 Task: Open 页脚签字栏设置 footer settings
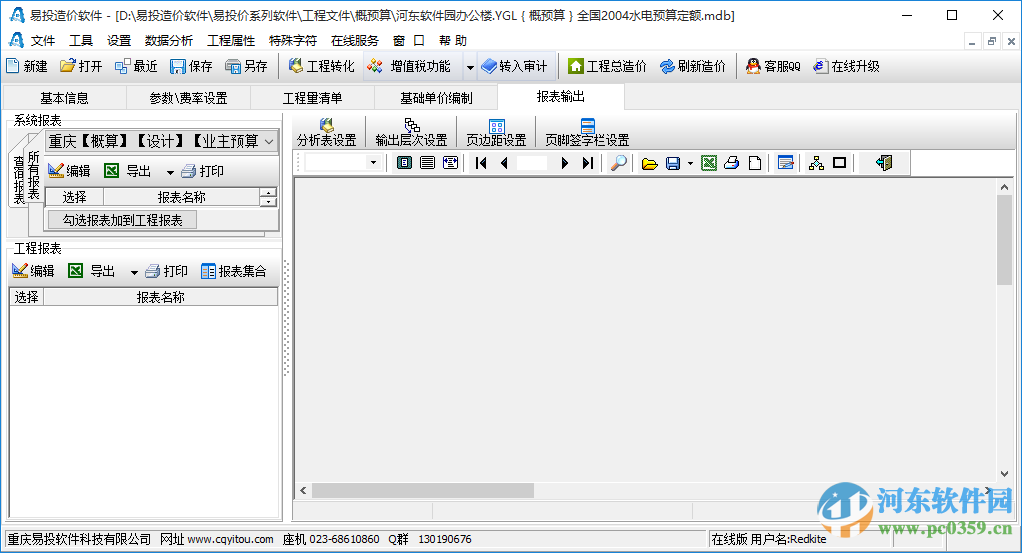587,132
